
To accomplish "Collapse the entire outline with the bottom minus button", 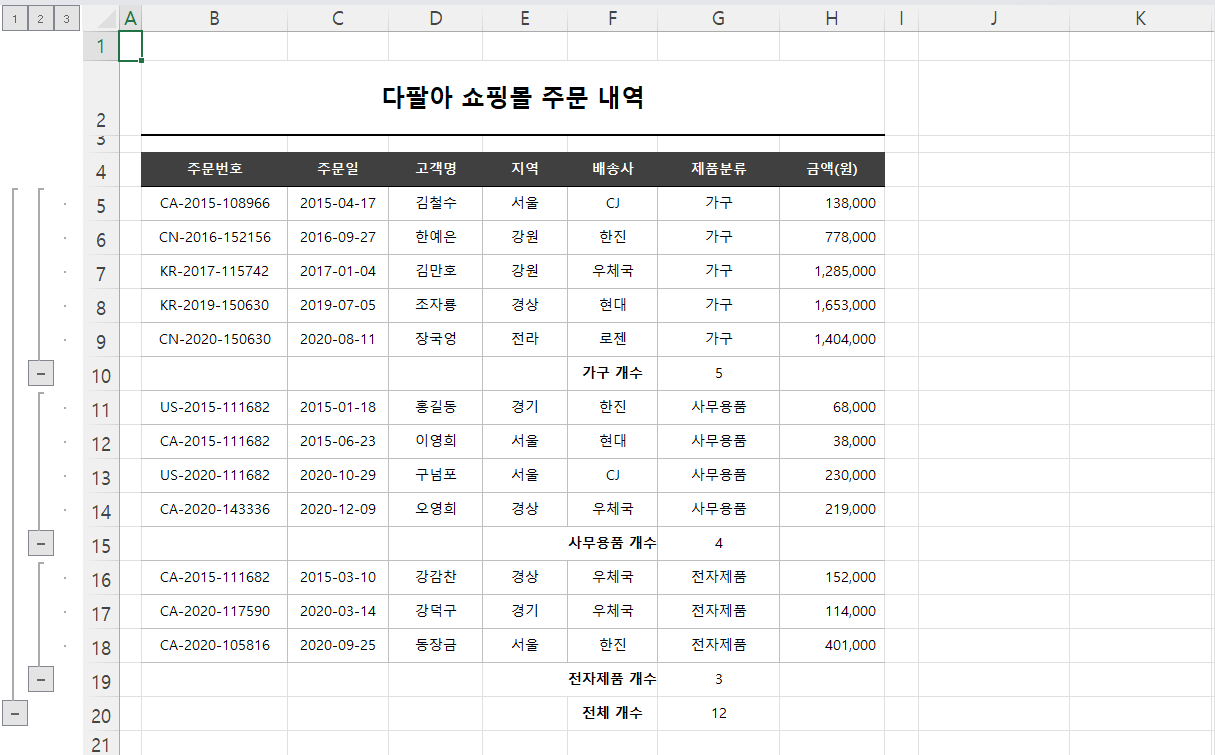I will pyautogui.click(x=15, y=713).
